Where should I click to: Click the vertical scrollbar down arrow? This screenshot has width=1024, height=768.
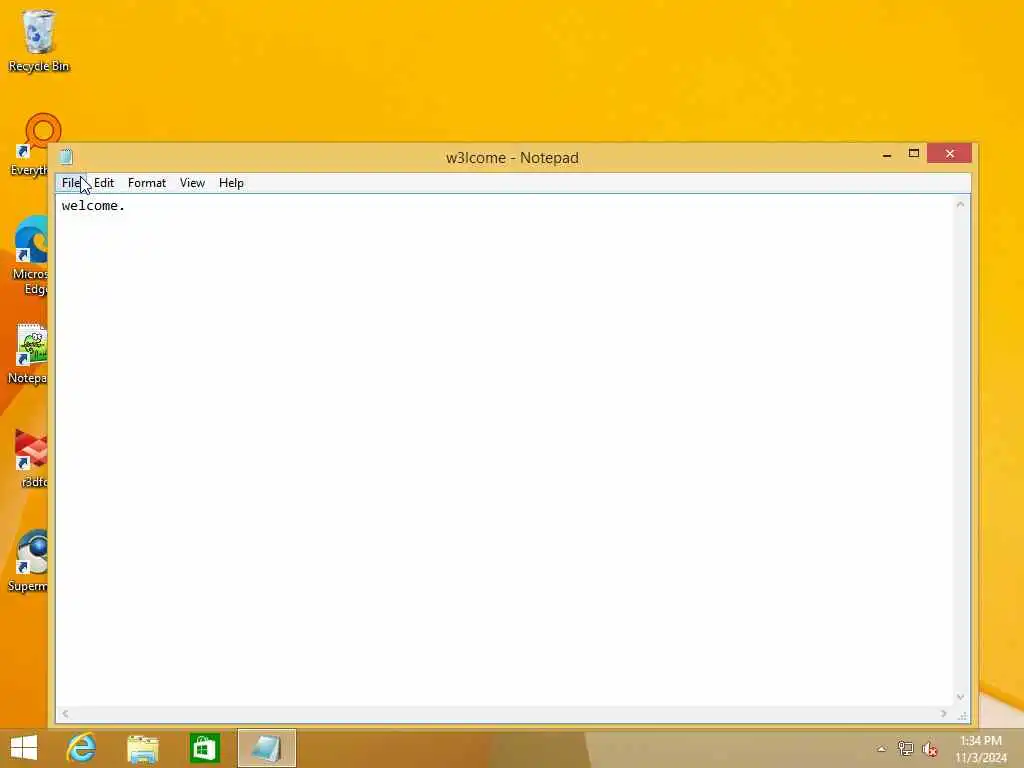[x=960, y=697]
